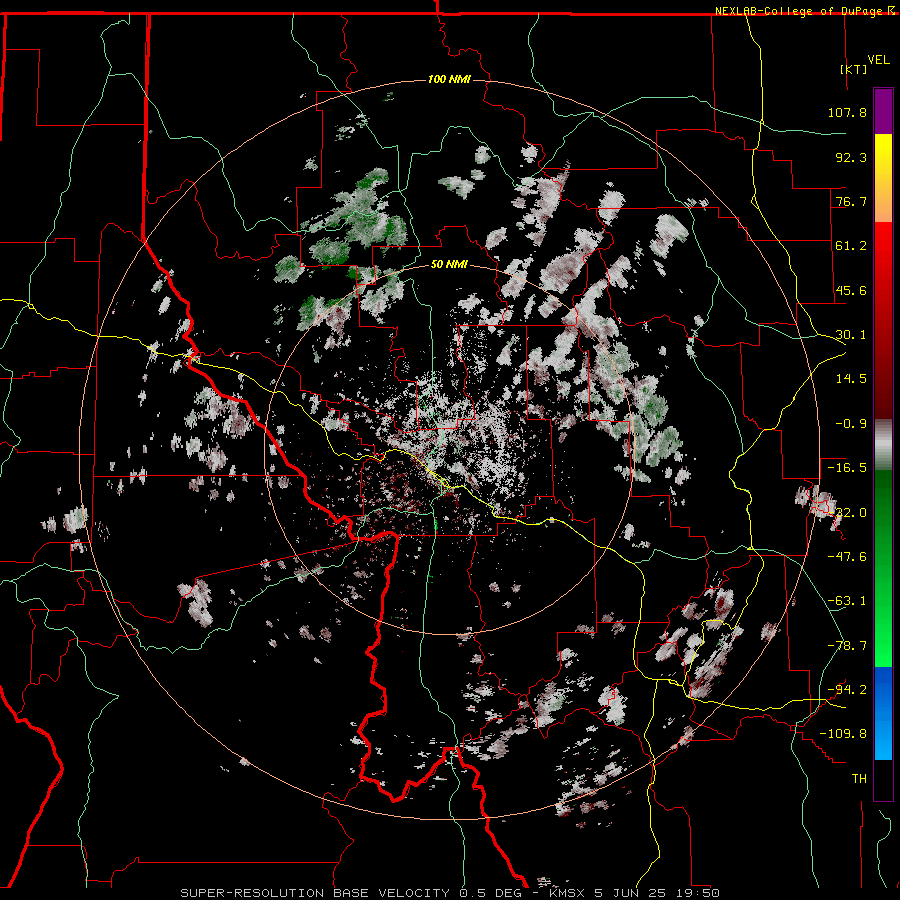Select the 30.1 scale value
Image resolution: width=900 pixels, height=900 pixels.
pyautogui.click(x=851, y=335)
